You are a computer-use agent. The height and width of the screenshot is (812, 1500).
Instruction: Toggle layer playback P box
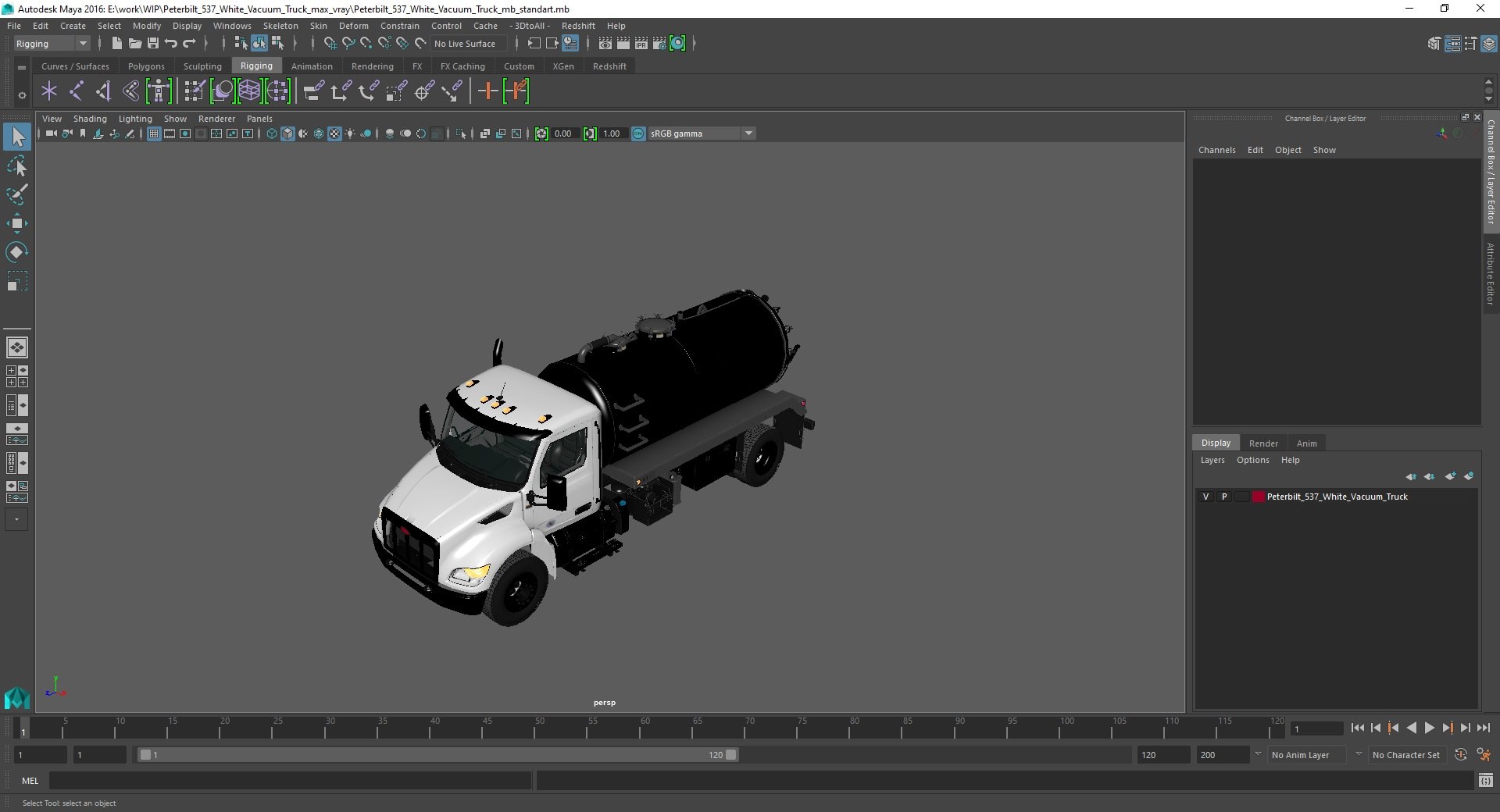pos(1224,497)
